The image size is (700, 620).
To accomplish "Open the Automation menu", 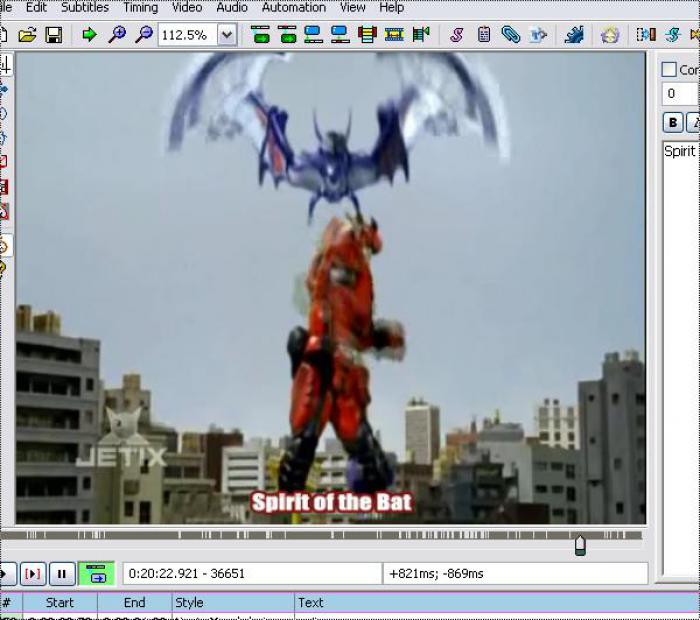I will (x=294, y=7).
